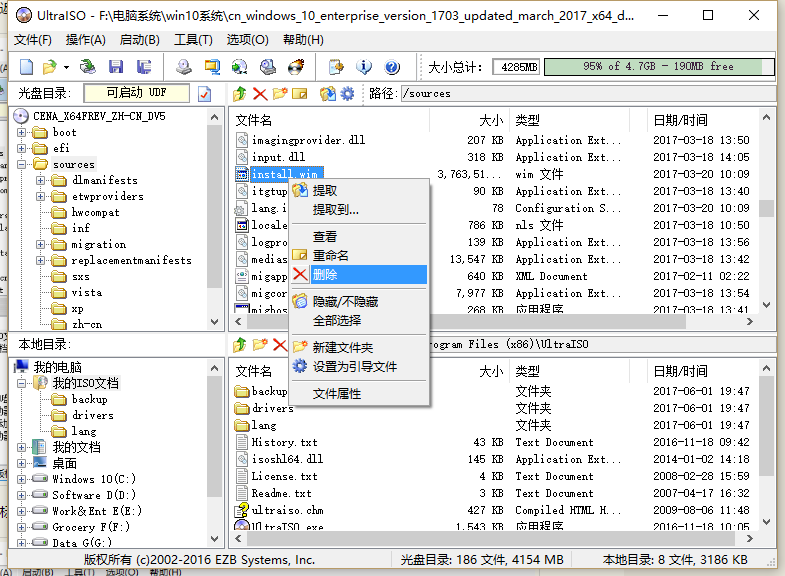Click the disc pane Up folder icon
This screenshot has width=785, height=576.
click(240, 94)
